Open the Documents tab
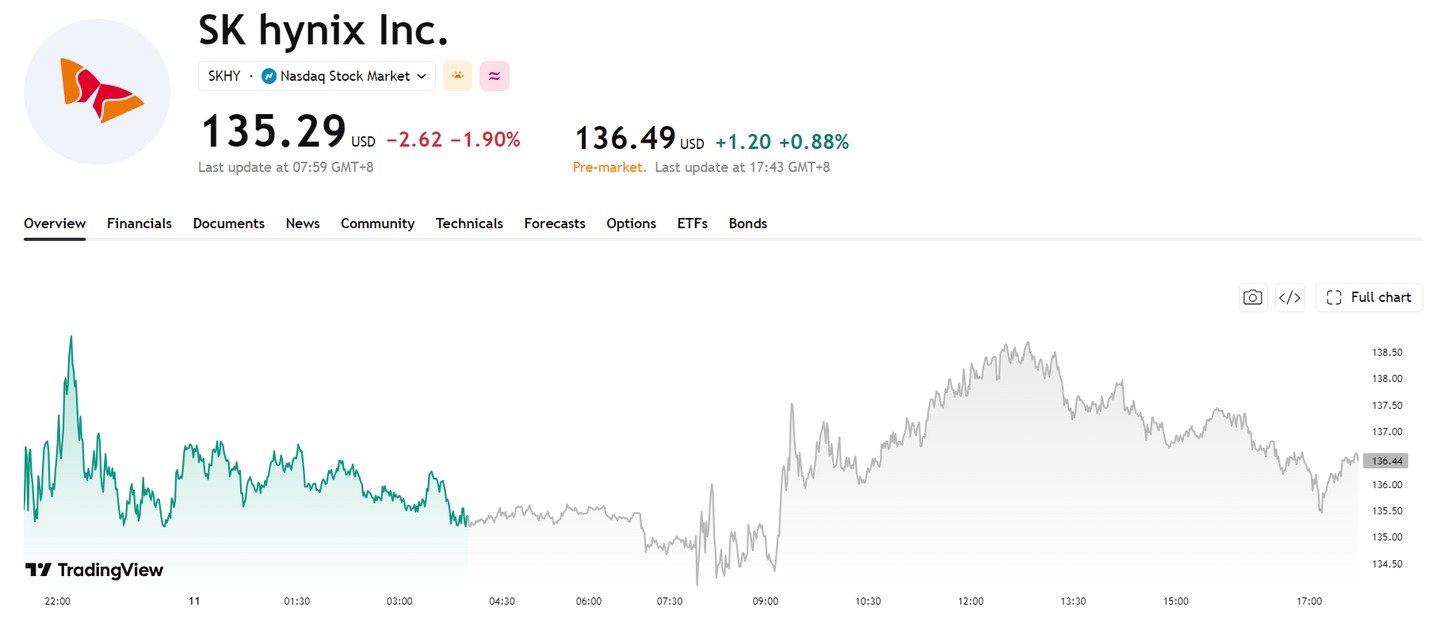This screenshot has width=1440, height=630. (228, 223)
